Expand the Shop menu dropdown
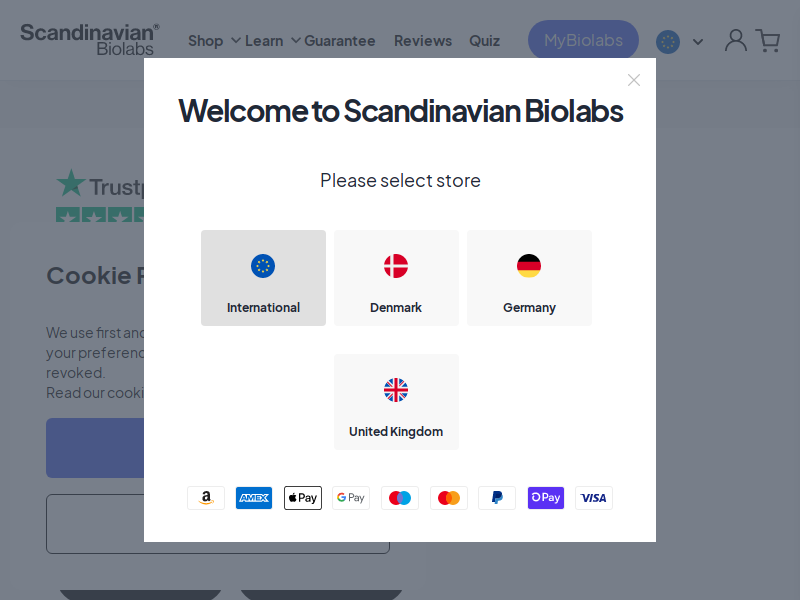This screenshot has height=600, width=800. [x=214, y=41]
